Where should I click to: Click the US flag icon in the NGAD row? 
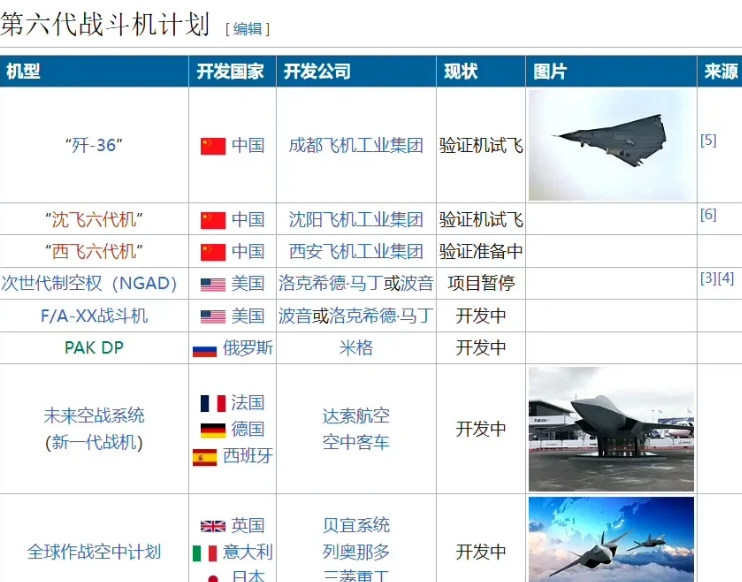coord(213,285)
